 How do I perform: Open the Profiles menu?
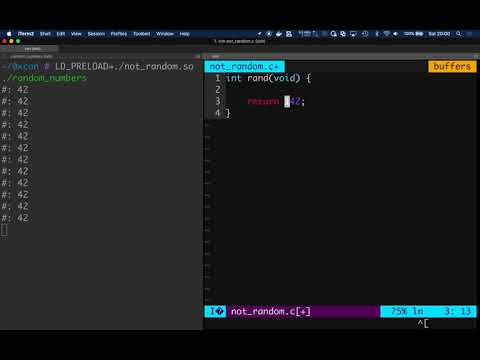point(119,34)
